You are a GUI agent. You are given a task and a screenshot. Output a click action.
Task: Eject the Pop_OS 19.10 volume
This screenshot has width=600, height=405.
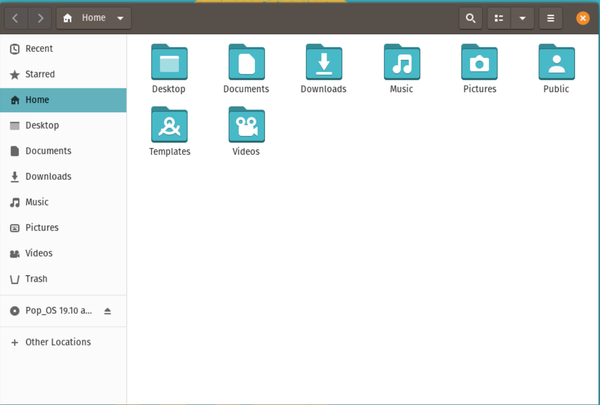(108, 311)
